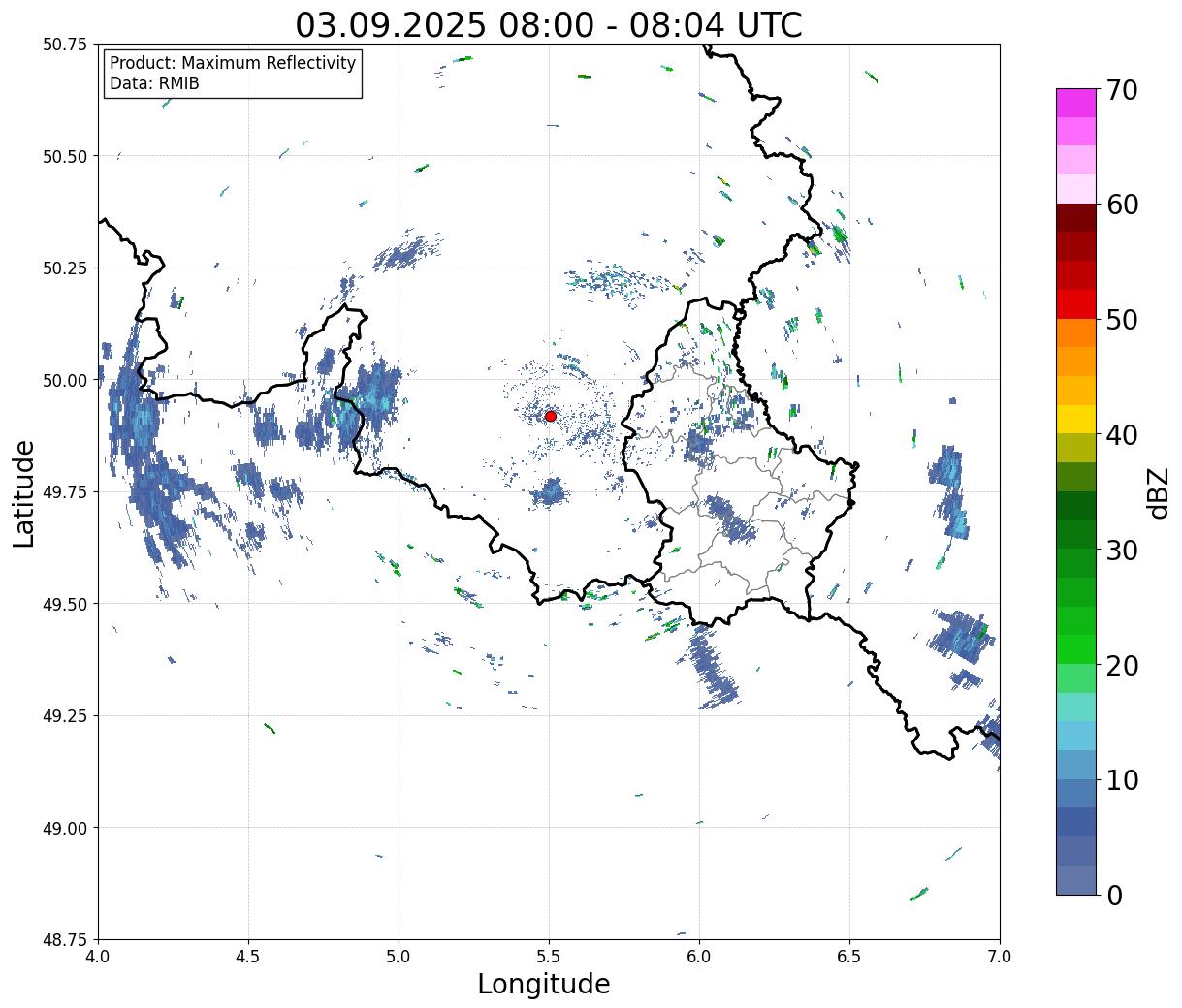The image size is (1182, 1008).
Task: Click the colorbar tick label 0
Action: click(x=1113, y=895)
